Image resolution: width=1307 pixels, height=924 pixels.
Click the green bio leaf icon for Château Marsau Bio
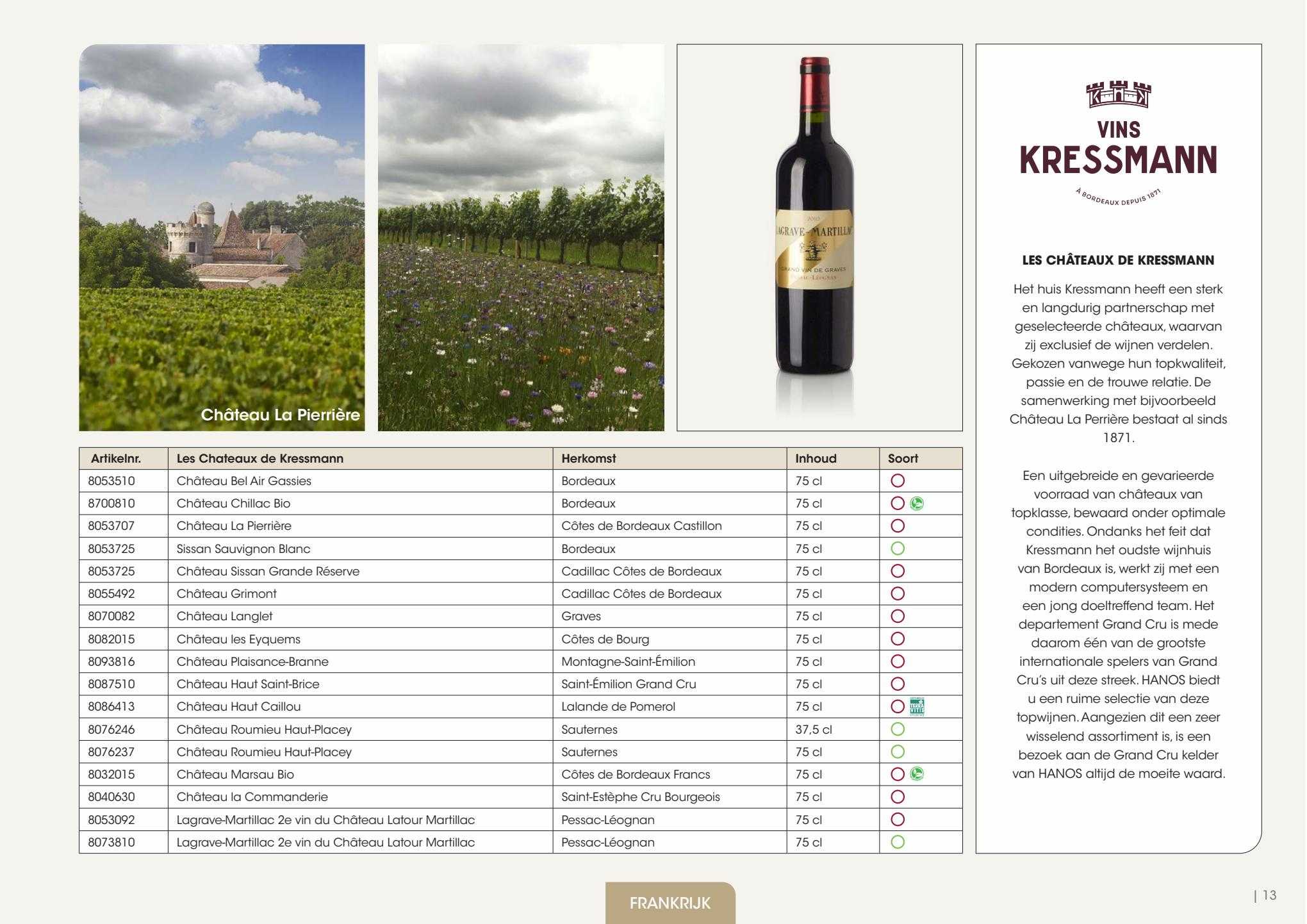pyautogui.click(x=917, y=774)
